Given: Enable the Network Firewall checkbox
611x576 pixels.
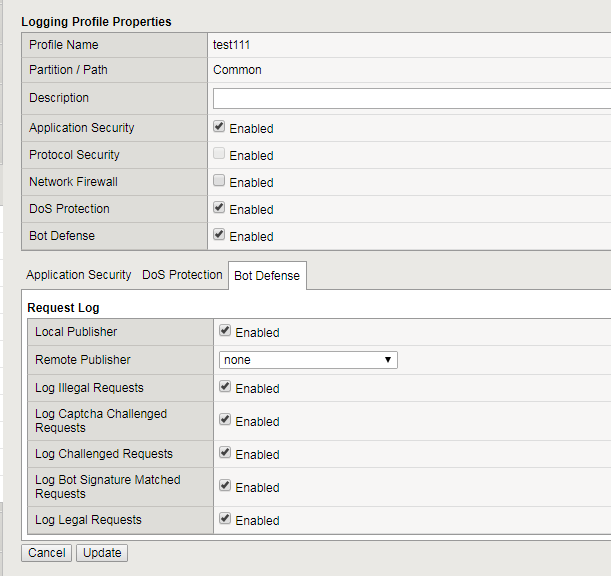Looking at the screenshot, I should click(x=219, y=182).
